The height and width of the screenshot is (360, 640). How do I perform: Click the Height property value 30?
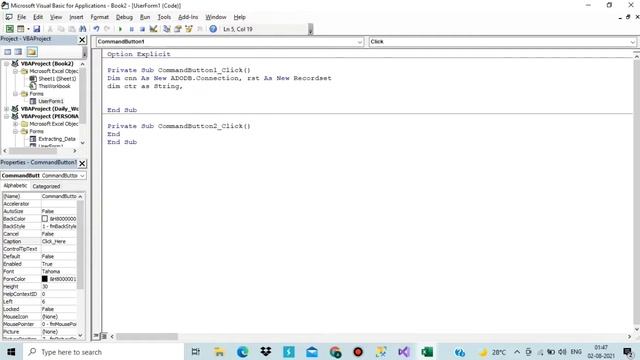[x=58, y=287]
